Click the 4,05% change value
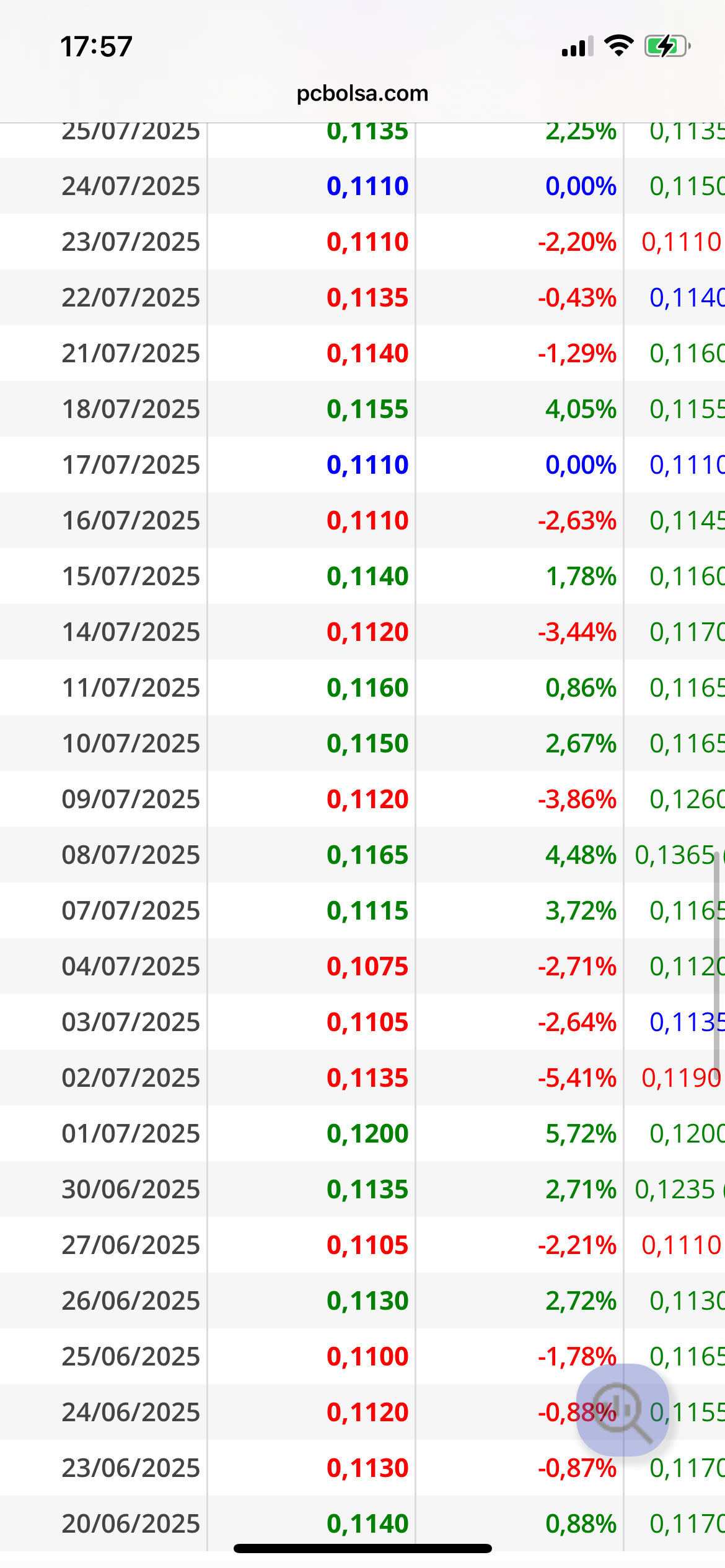The image size is (725, 1568). [581, 409]
